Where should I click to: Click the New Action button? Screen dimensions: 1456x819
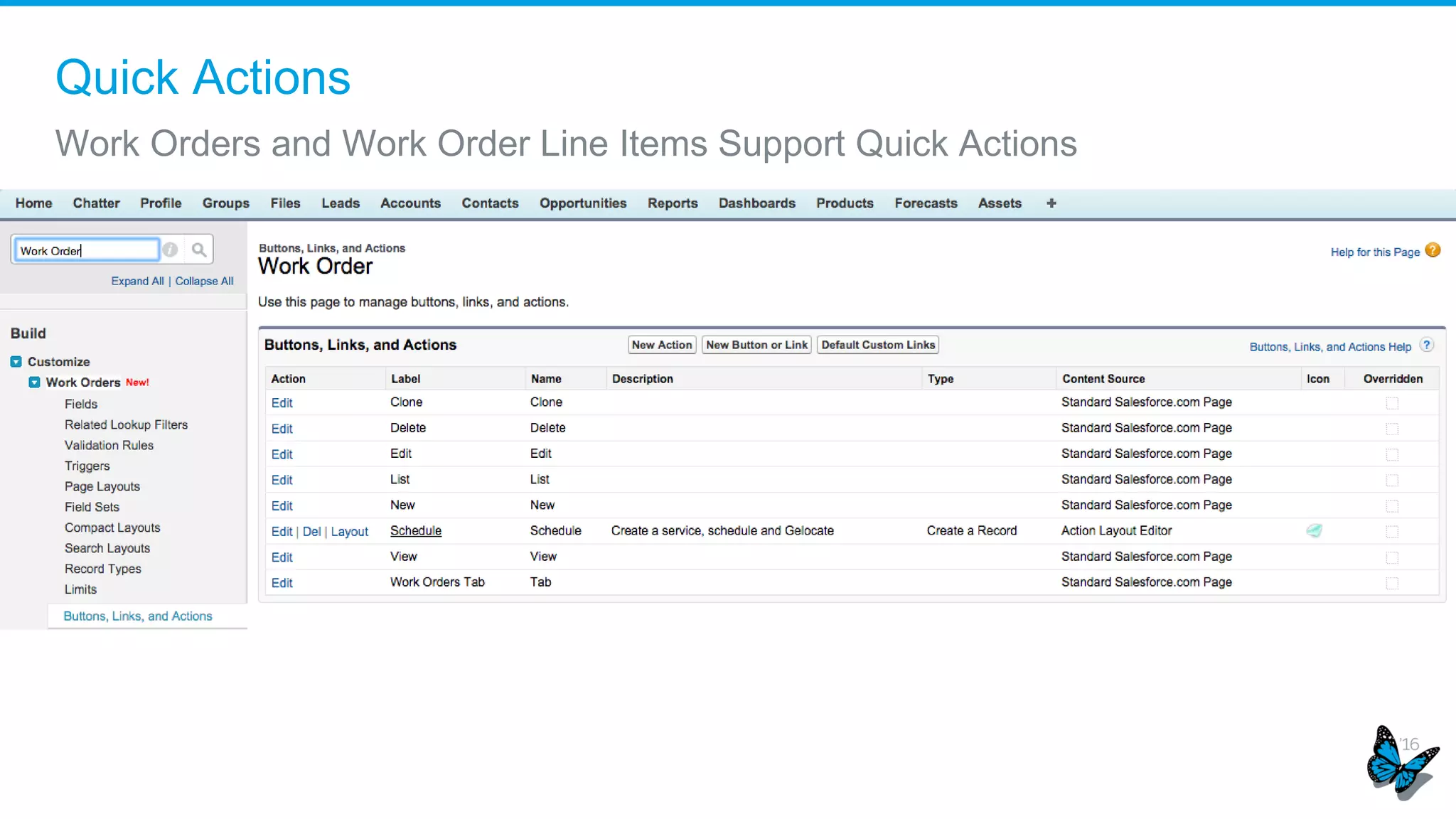662,345
